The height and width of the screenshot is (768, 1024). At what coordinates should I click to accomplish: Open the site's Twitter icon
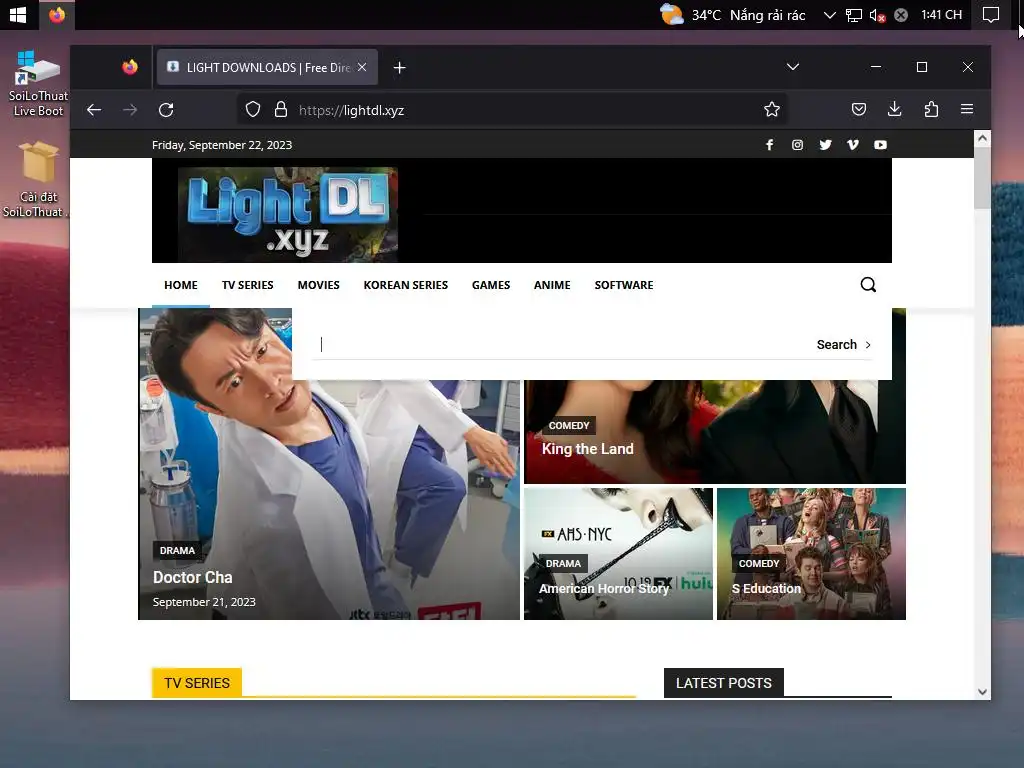825,145
